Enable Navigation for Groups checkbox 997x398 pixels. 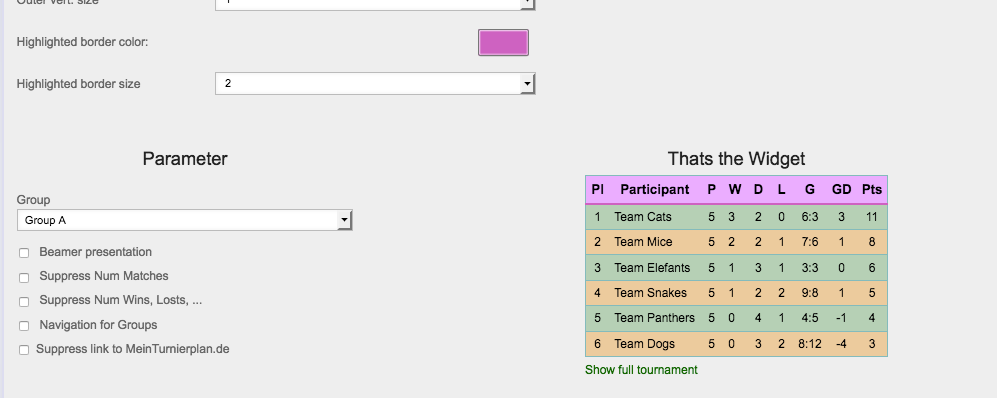[24, 326]
